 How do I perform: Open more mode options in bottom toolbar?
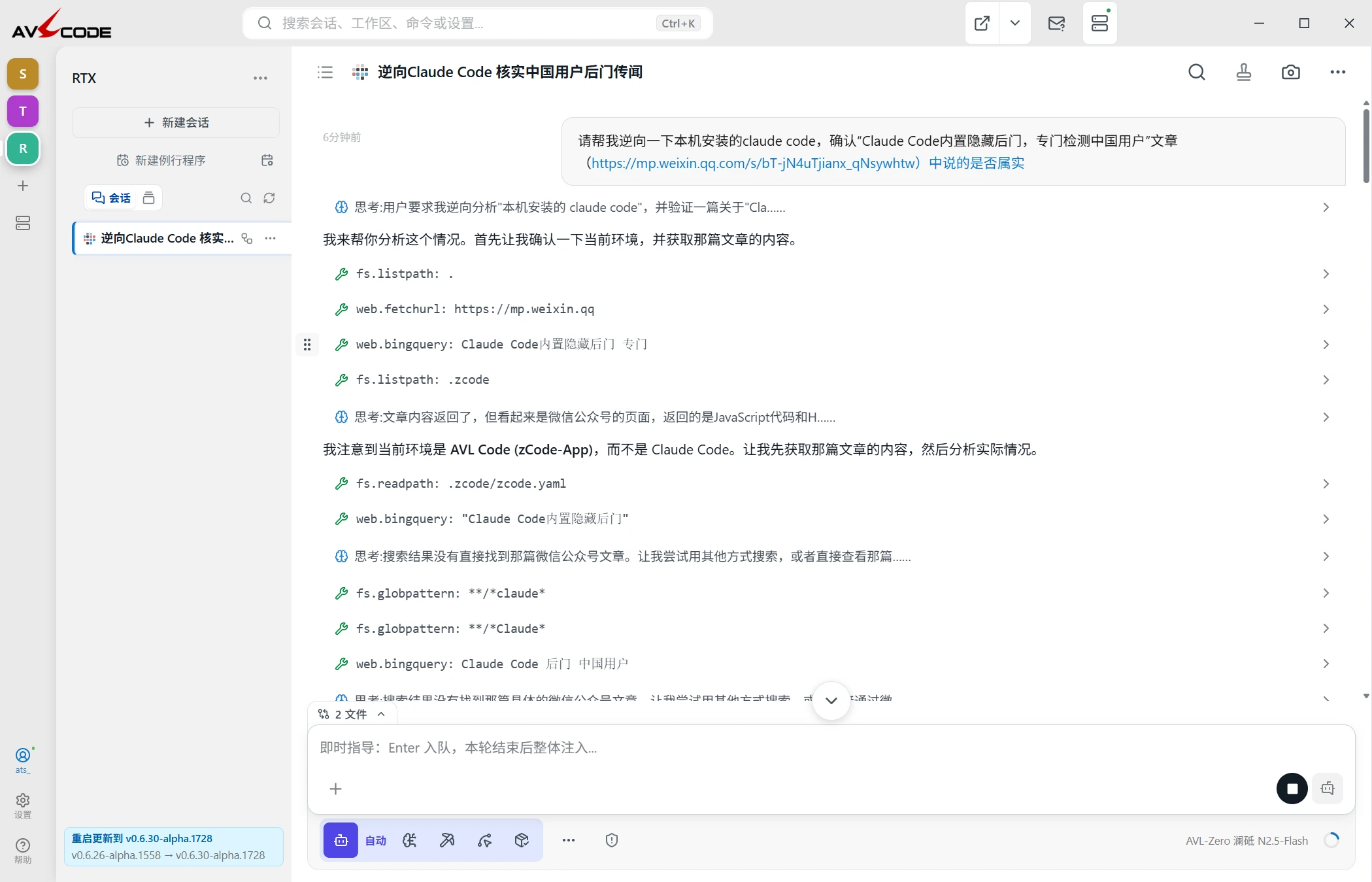(x=568, y=840)
